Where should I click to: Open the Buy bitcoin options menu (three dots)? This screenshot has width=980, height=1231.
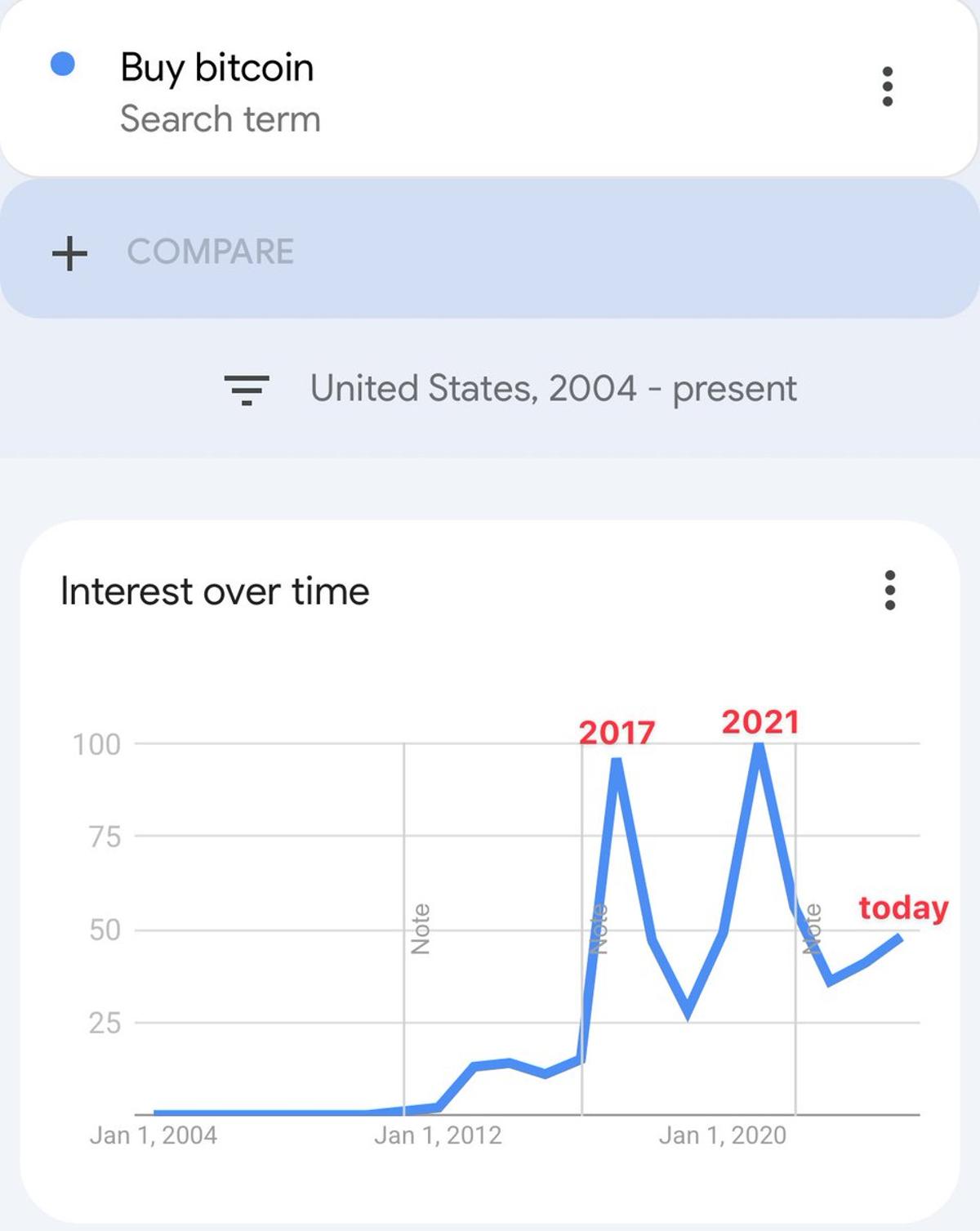click(888, 84)
